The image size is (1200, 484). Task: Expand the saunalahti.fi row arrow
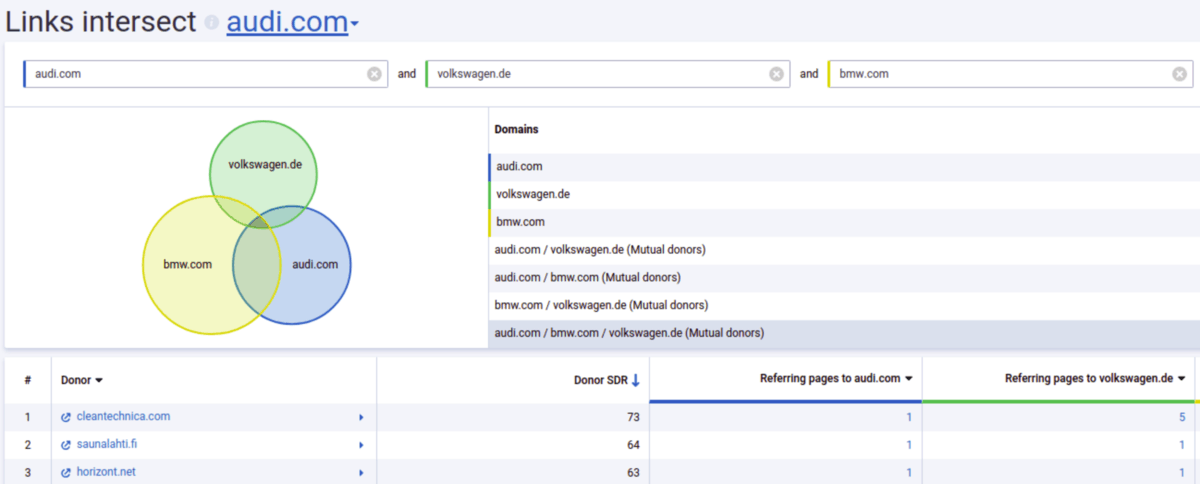tap(361, 445)
